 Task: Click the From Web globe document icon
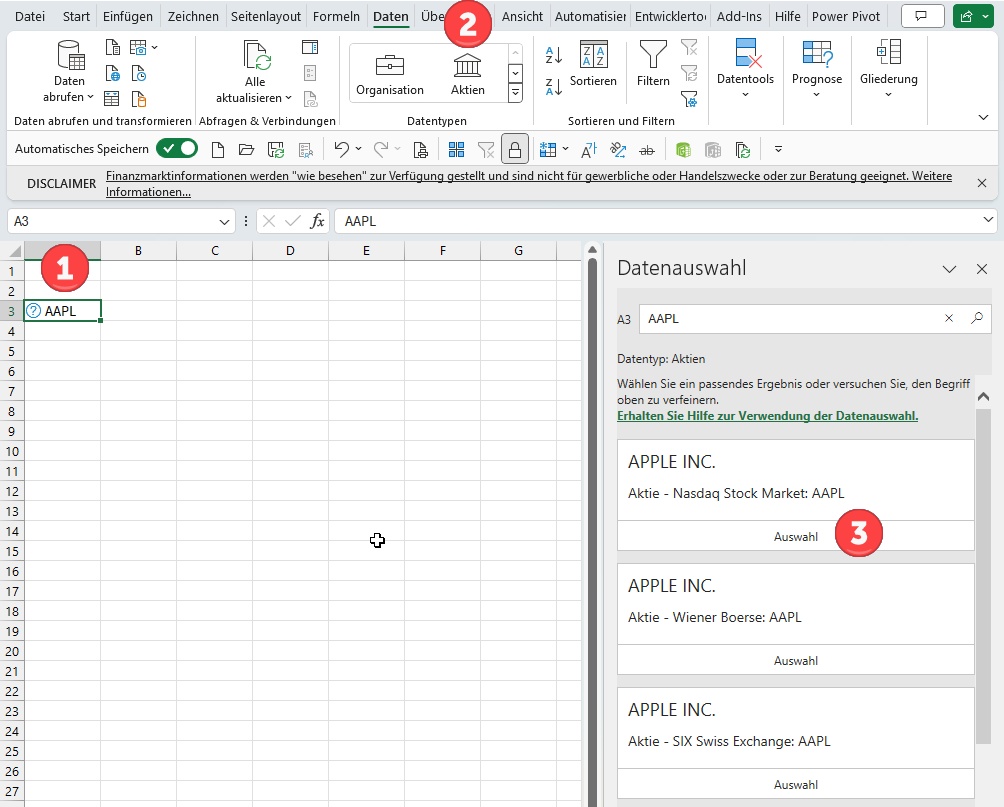113,74
